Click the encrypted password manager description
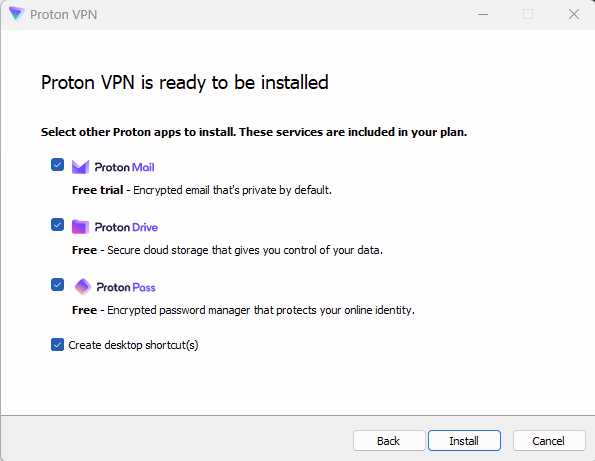The image size is (595, 461). 243,310
